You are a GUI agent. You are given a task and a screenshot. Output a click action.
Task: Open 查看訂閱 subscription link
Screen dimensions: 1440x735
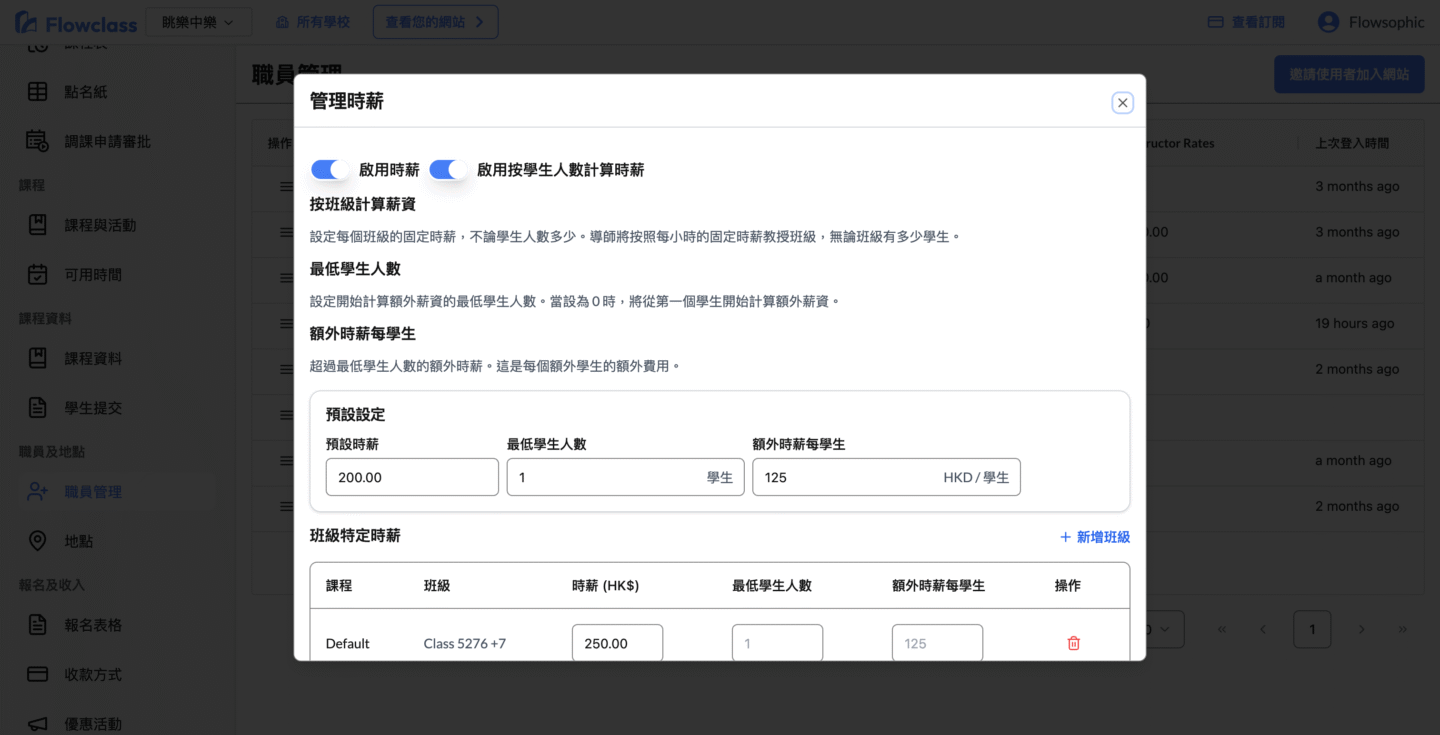(x=1246, y=22)
